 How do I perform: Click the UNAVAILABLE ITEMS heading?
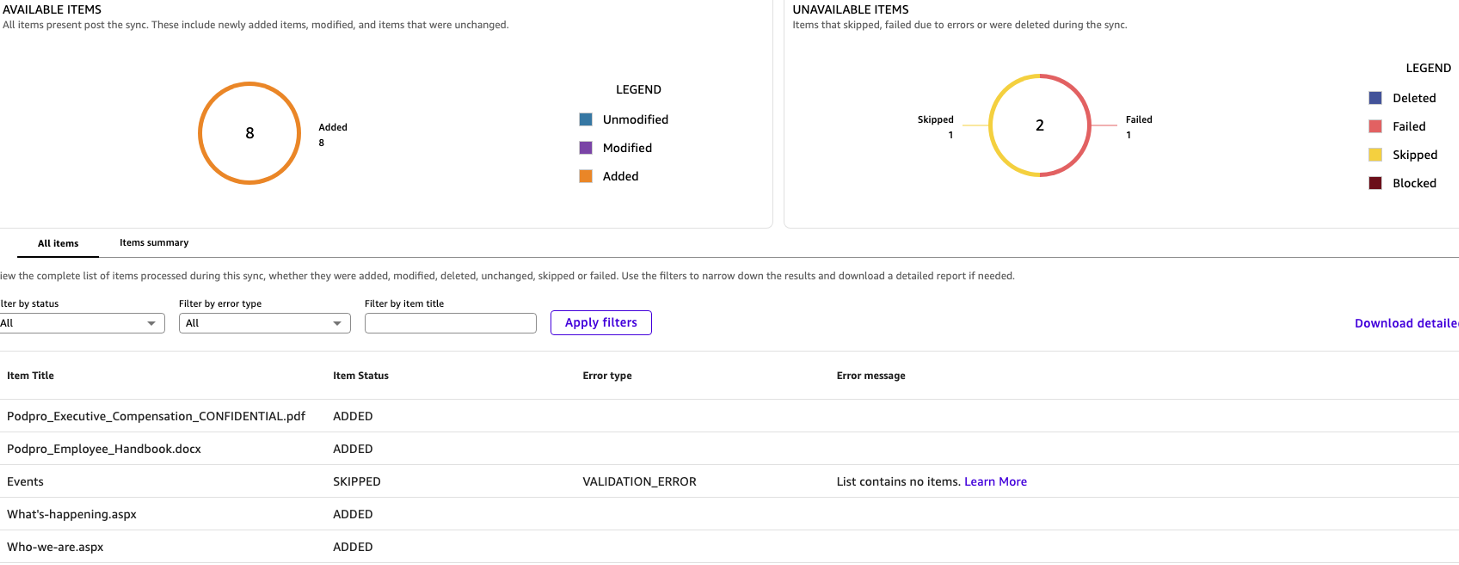(850, 10)
